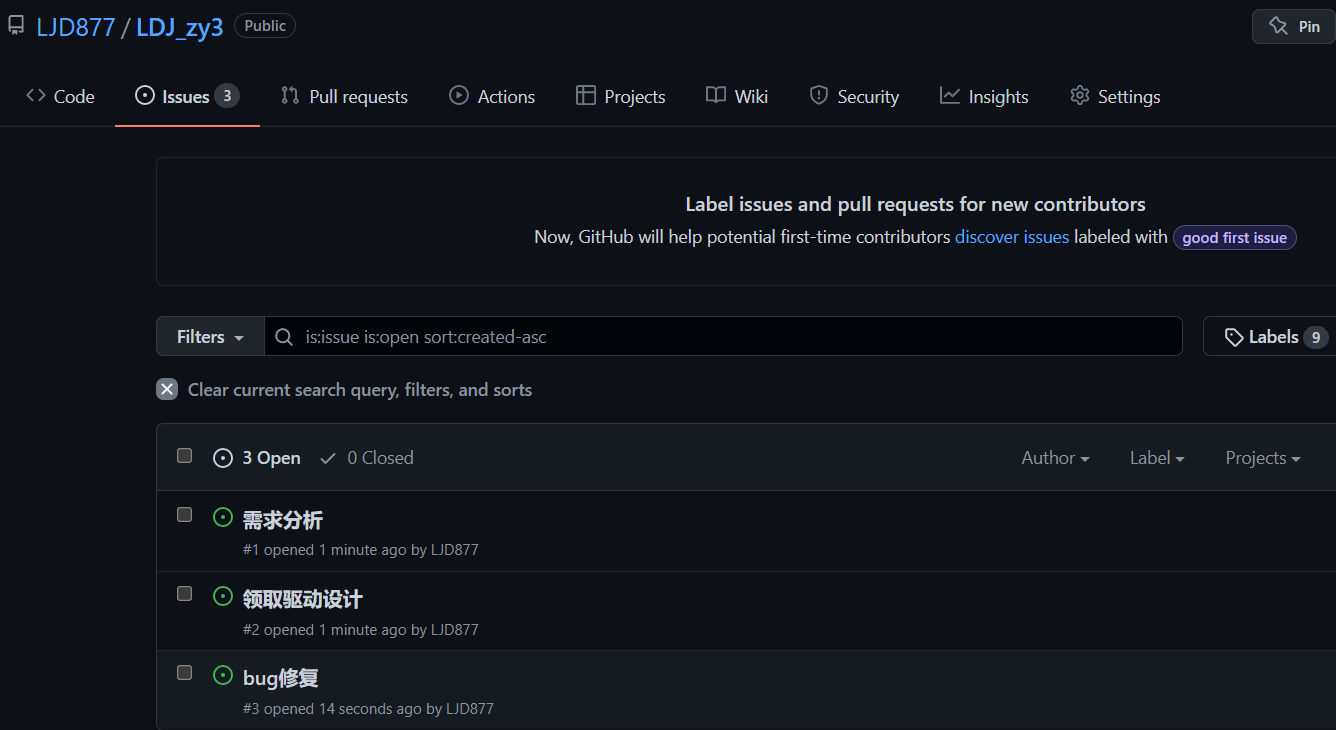Clear current search query, filters, and sorts
Viewport: 1336px width, 730px height.
point(344,390)
